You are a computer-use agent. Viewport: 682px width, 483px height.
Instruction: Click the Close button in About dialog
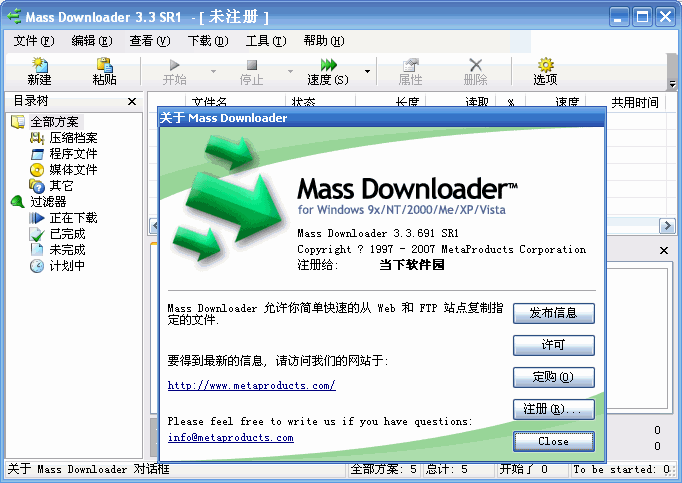point(554,442)
